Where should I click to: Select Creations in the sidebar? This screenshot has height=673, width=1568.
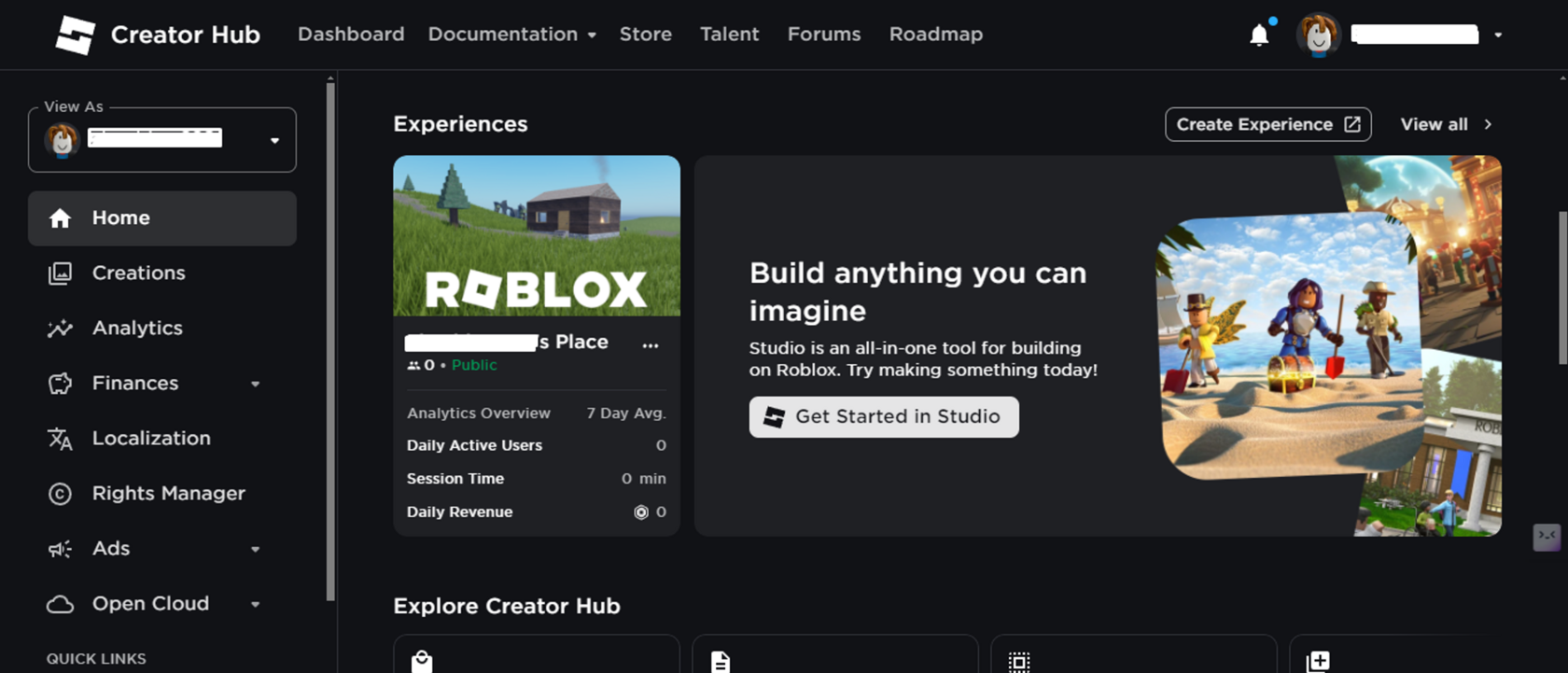[162, 273]
